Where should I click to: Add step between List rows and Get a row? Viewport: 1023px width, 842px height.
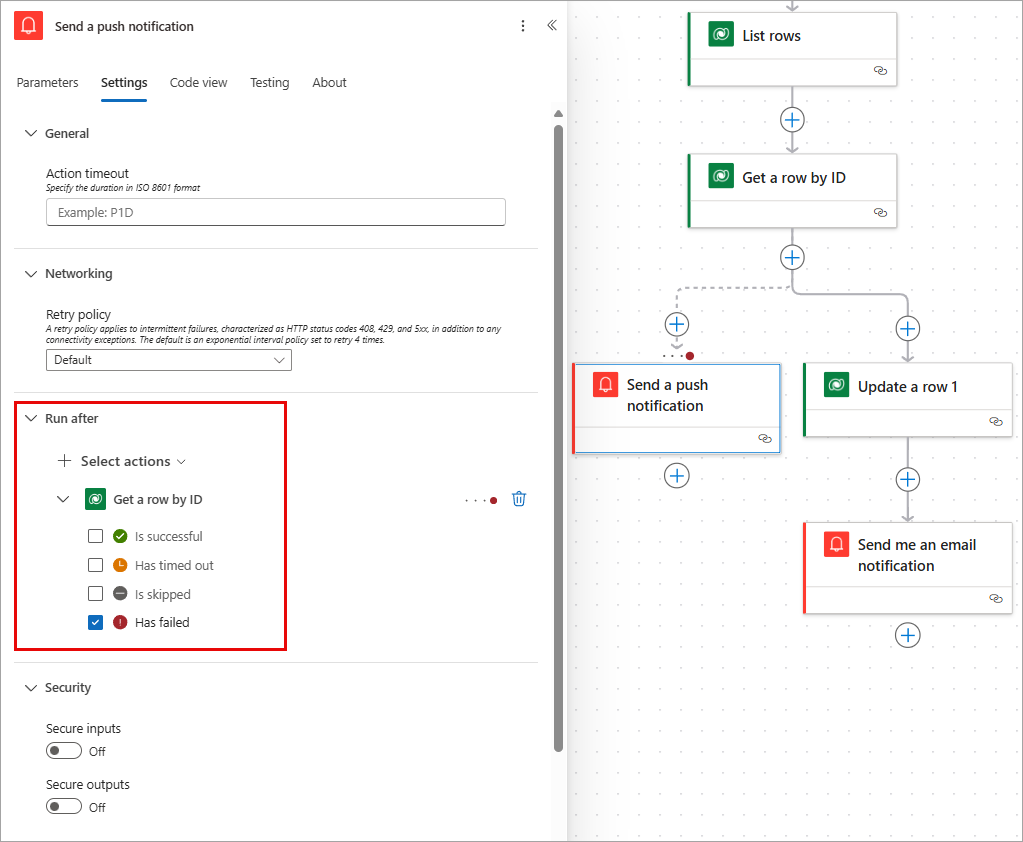pos(792,120)
